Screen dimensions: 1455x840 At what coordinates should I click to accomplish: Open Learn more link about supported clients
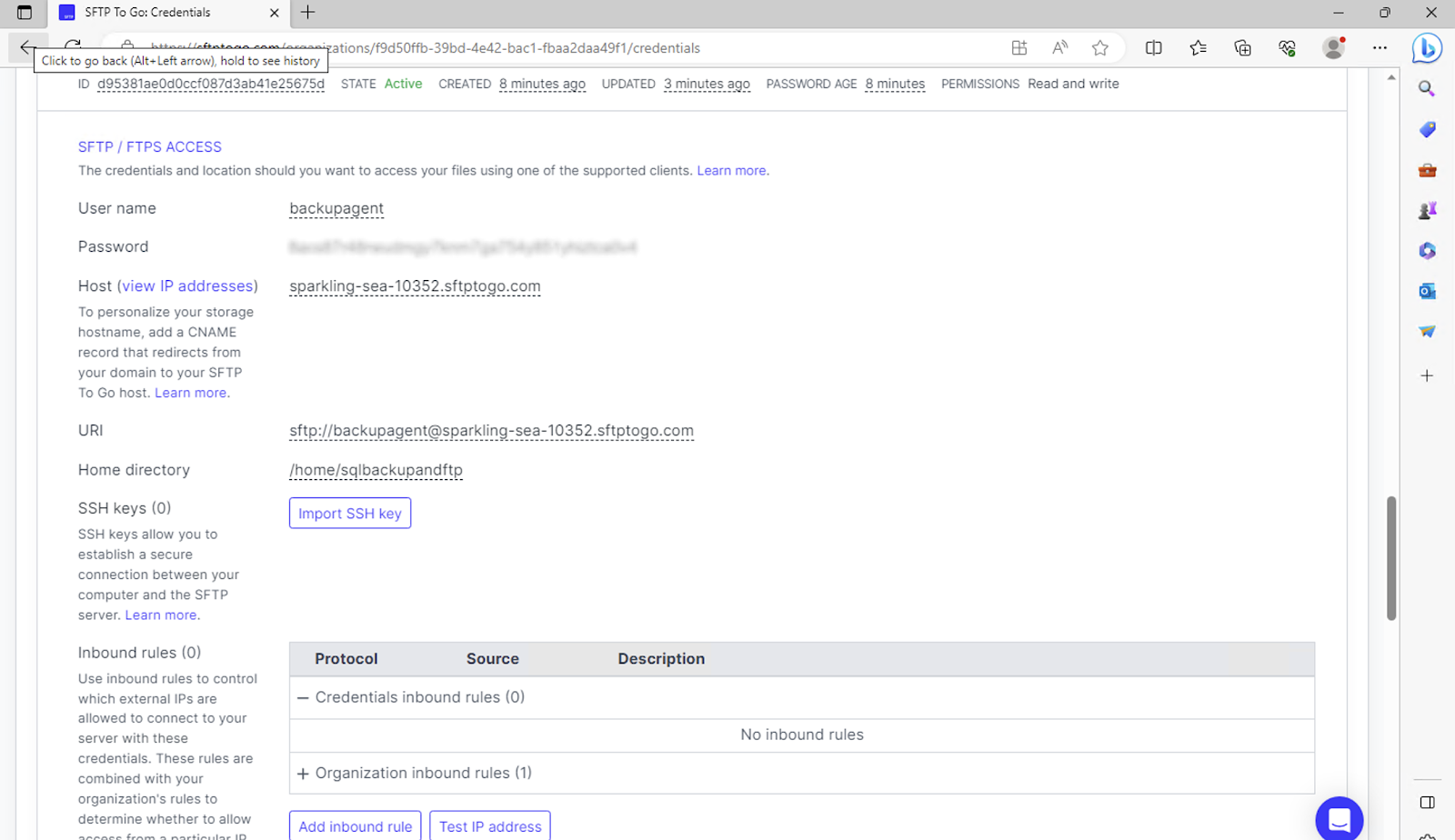click(x=731, y=171)
